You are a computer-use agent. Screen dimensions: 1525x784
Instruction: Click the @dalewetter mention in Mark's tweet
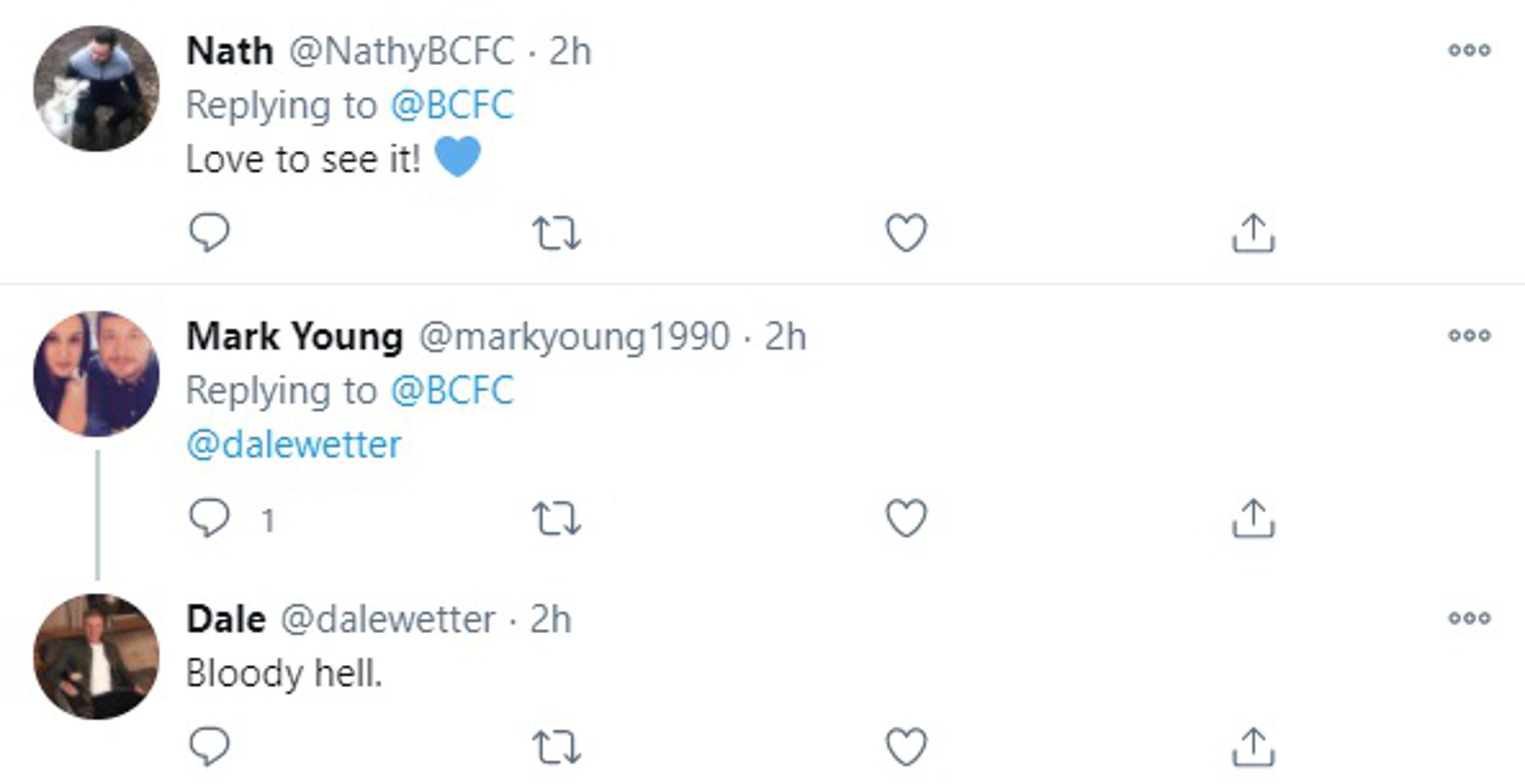tap(293, 444)
